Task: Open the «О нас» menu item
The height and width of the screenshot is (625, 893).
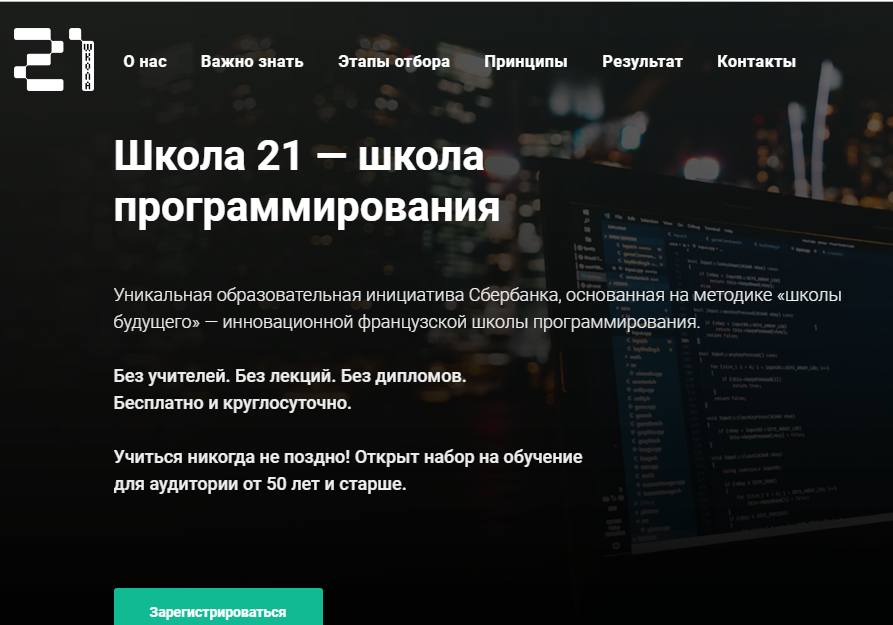Action: point(145,62)
